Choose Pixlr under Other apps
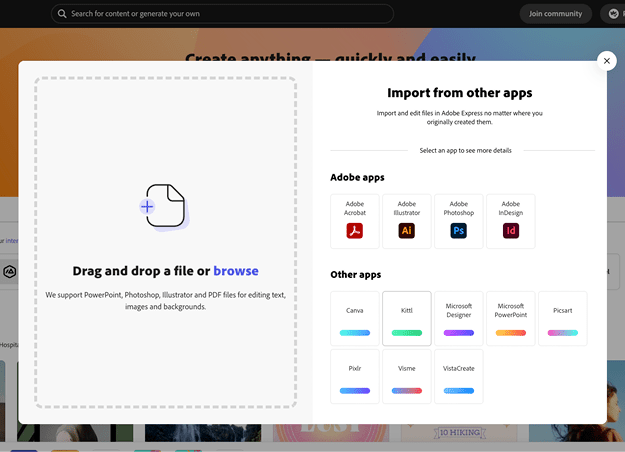The height and width of the screenshot is (452, 625). (x=355, y=376)
